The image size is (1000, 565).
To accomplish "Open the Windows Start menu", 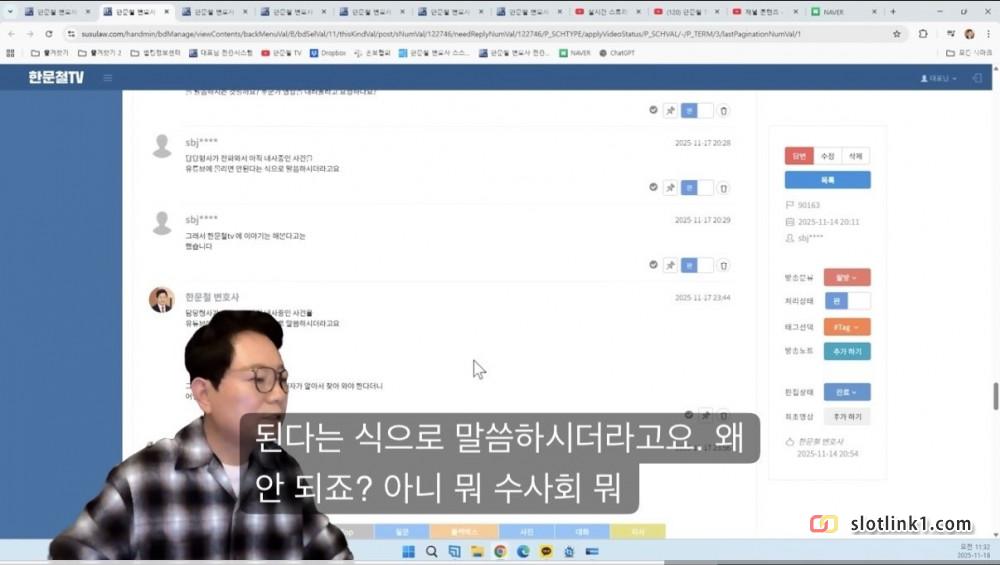I will pos(409,551).
